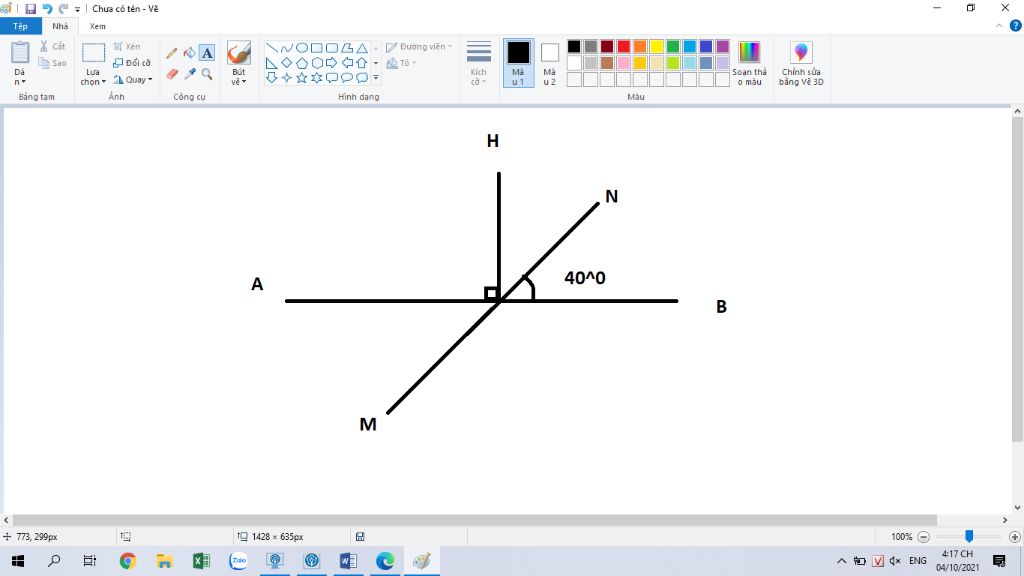Activate Color 2 (Màu 2) selector
The width and height of the screenshot is (1024, 576).
550,63
